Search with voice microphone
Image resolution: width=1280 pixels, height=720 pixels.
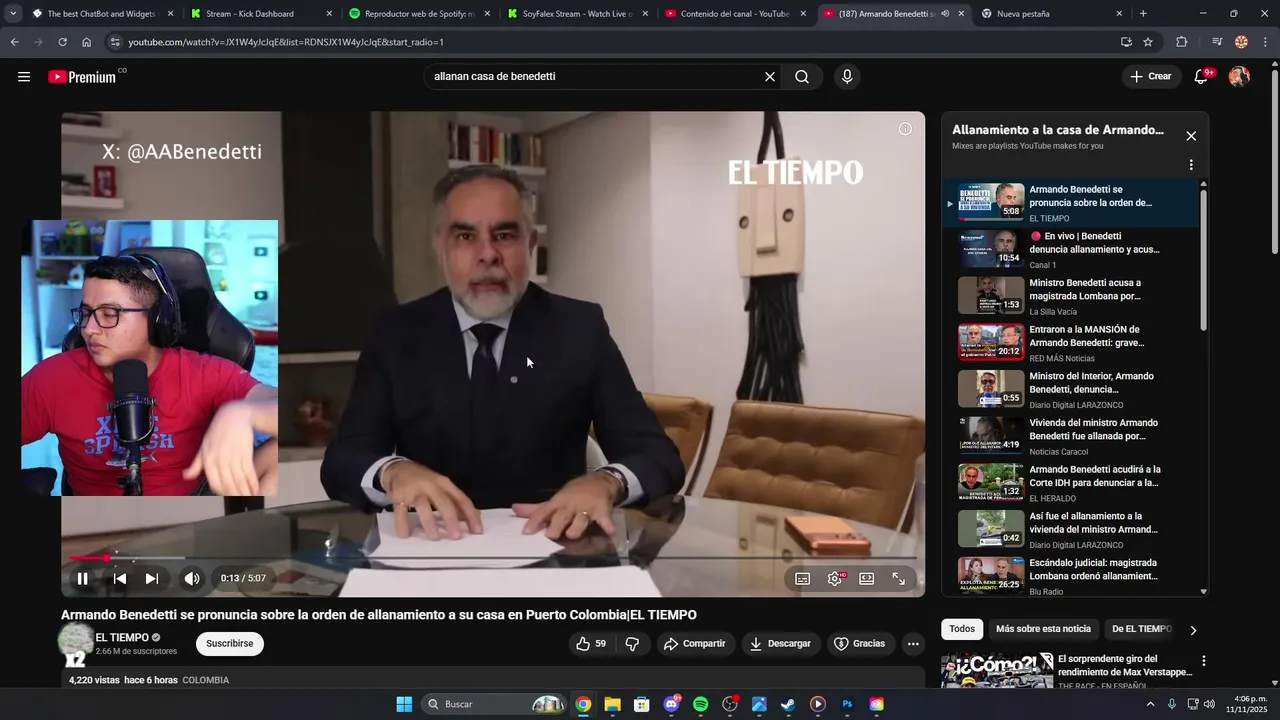pos(847,77)
